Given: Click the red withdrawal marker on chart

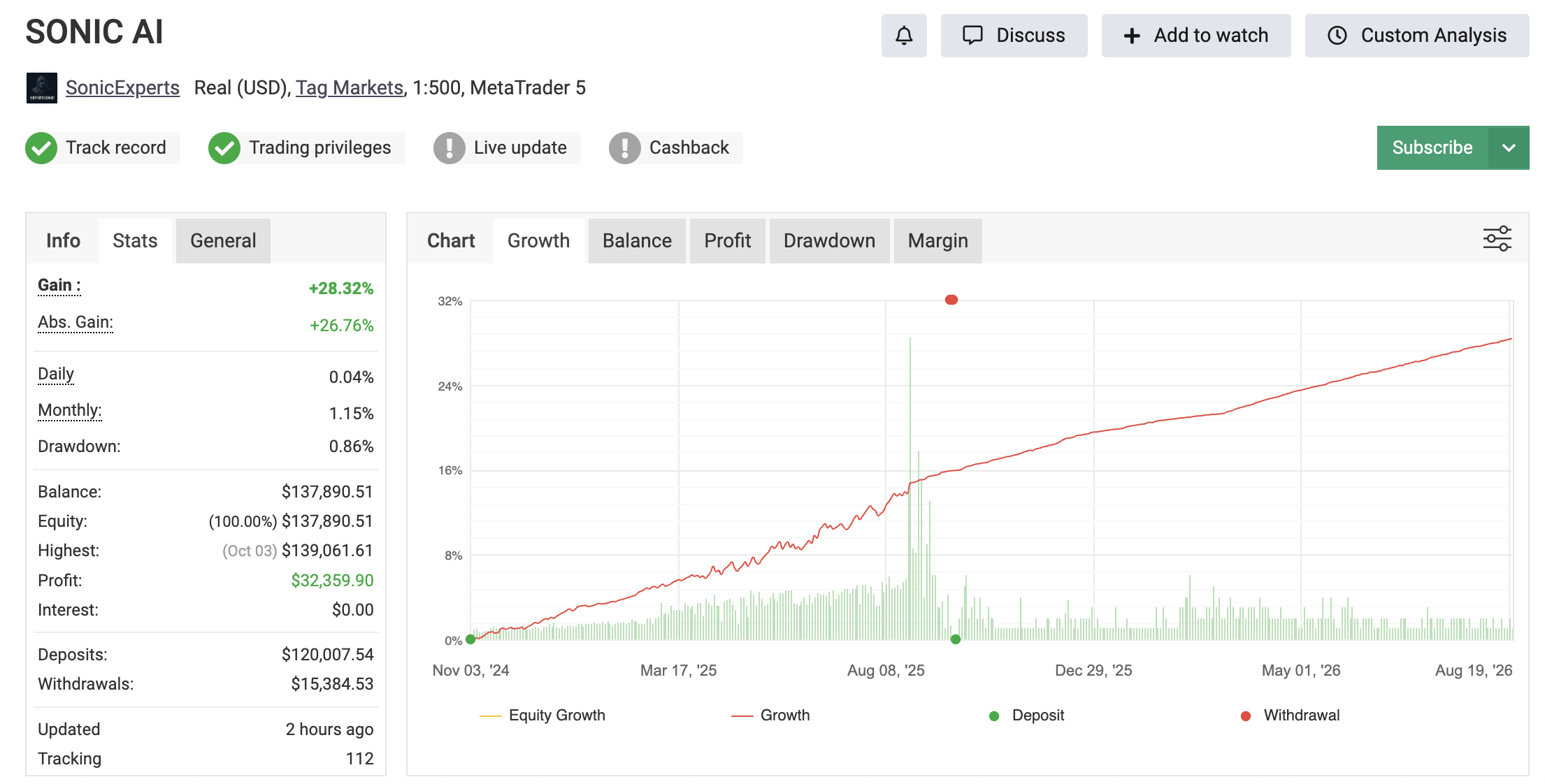Looking at the screenshot, I should click(x=951, y=300).
